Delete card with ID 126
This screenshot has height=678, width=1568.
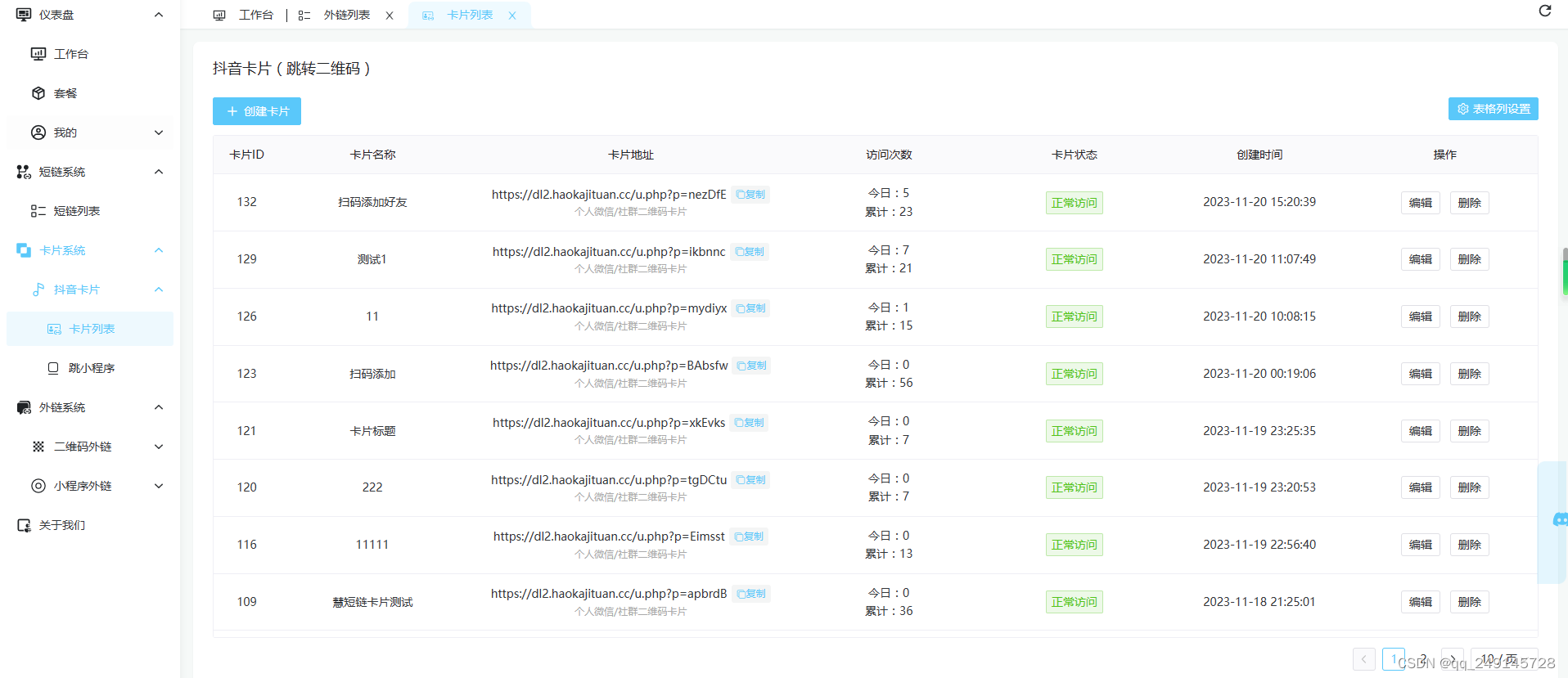pyautogui.click(x=1470, y=317)
